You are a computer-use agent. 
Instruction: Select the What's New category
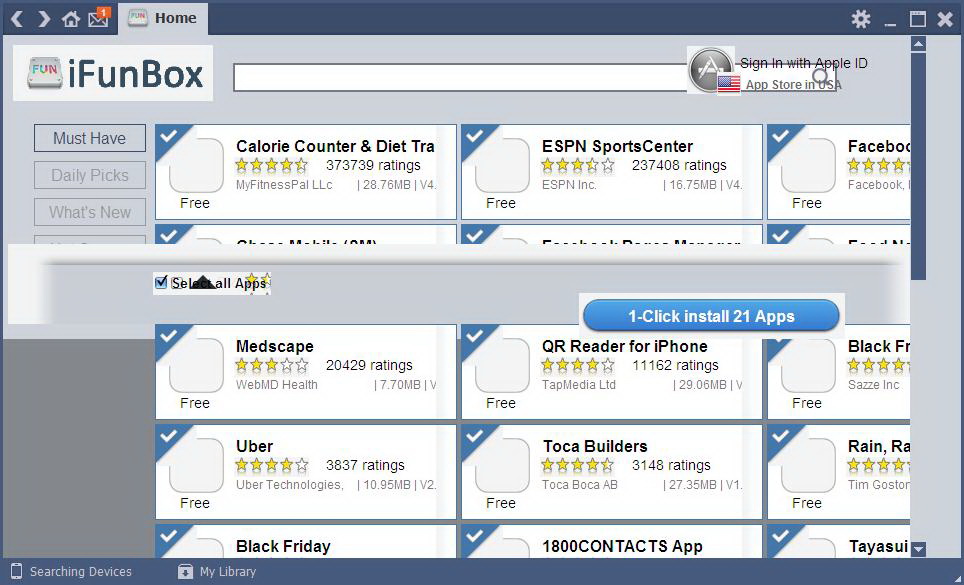90,212
